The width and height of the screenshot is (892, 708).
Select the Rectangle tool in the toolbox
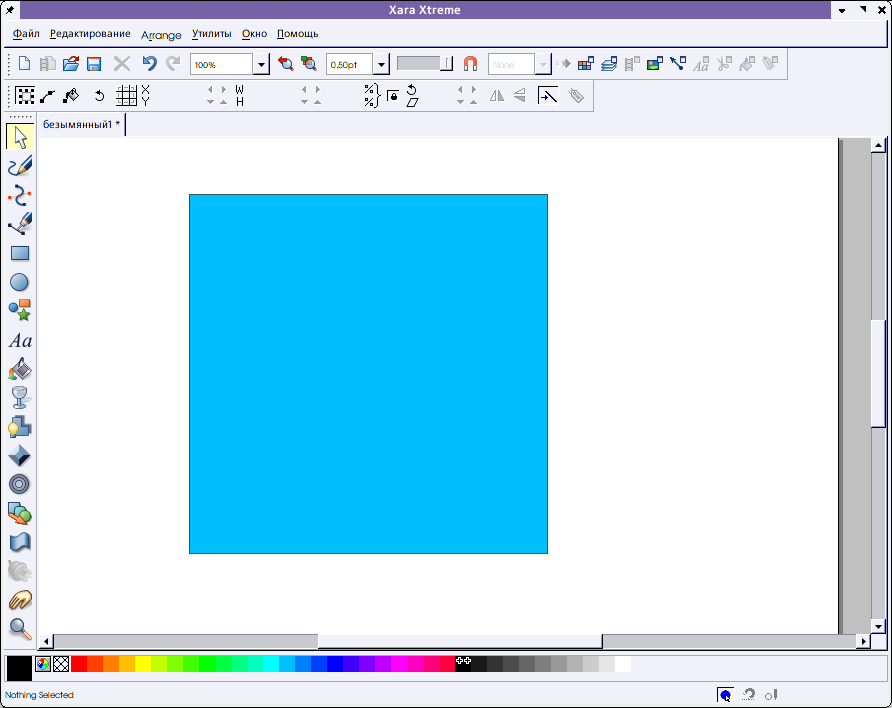[x=19, y=254]
